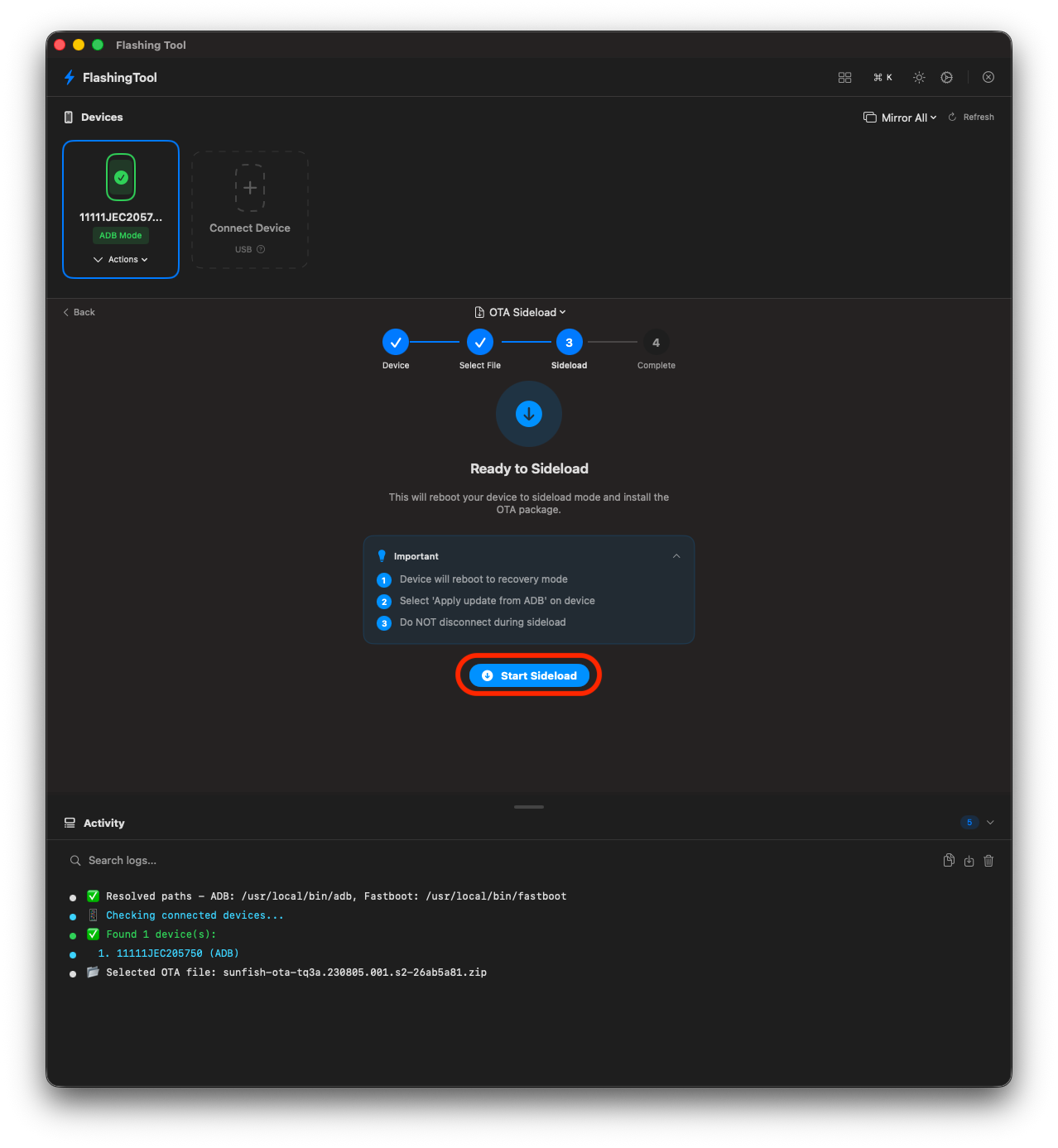Open the OTA Sideload mode dropdown
The image size is (1058, 1148).
click(x=521, y=312)
